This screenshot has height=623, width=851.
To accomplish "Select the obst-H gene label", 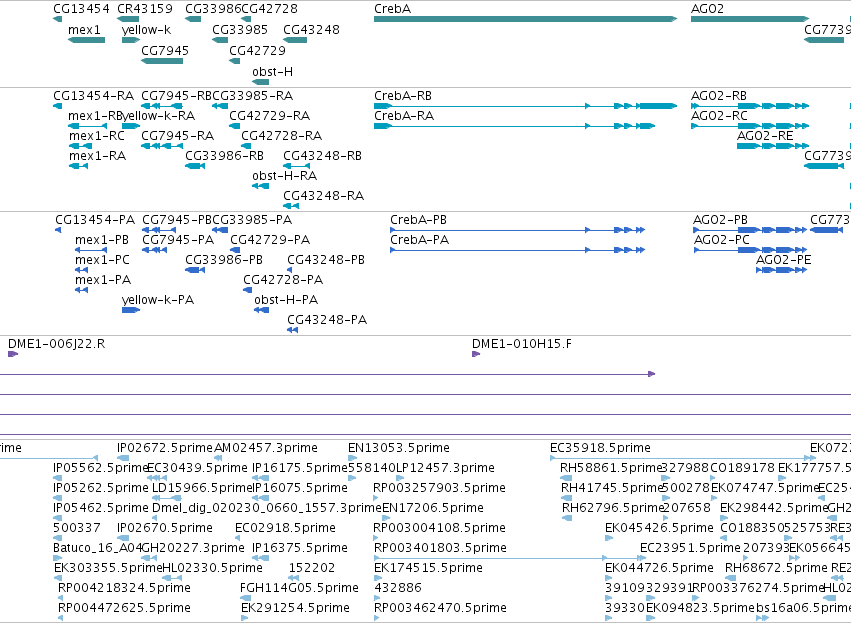I will point(272,72).
